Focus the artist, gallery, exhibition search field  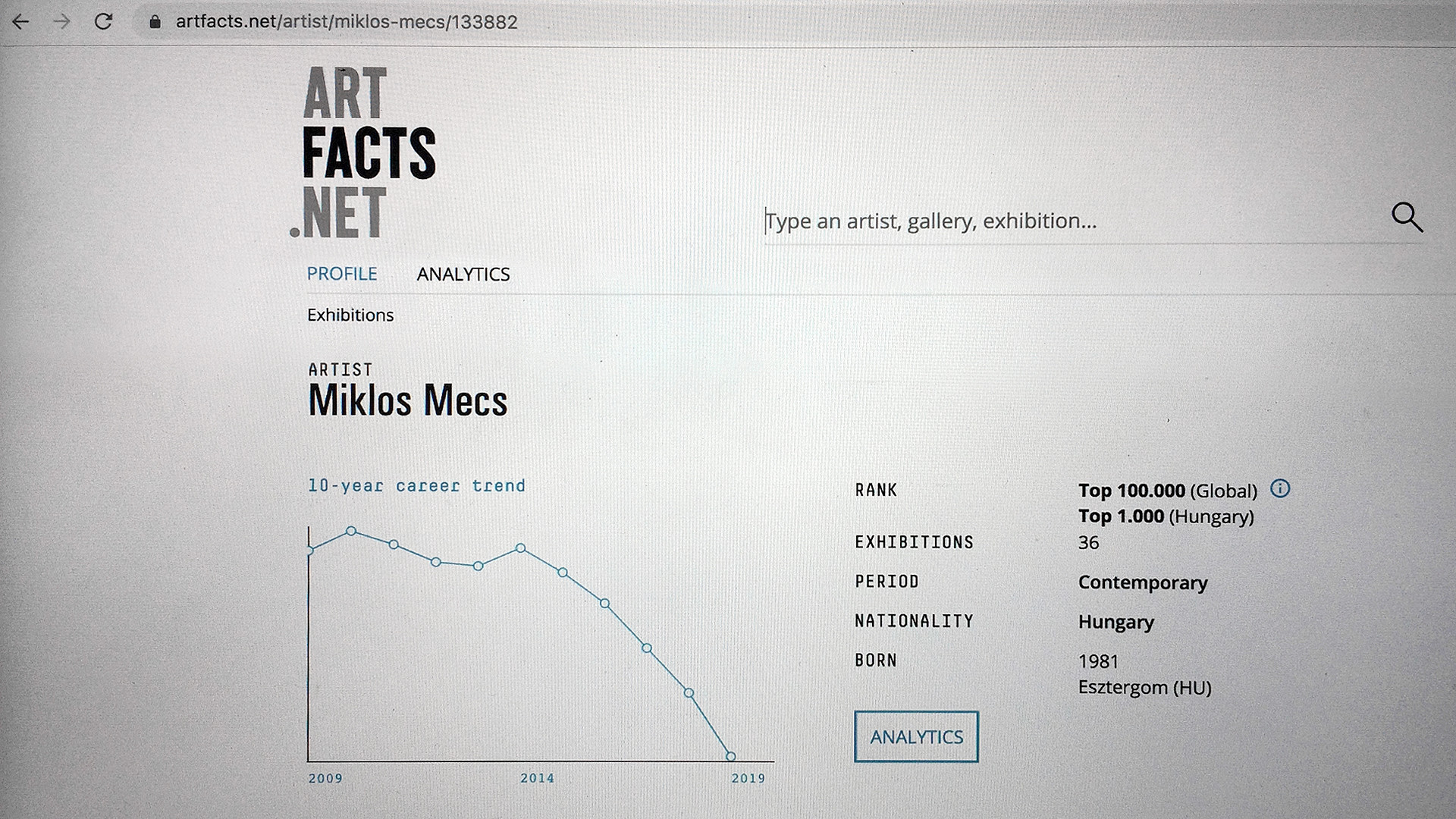point(1062,221)
